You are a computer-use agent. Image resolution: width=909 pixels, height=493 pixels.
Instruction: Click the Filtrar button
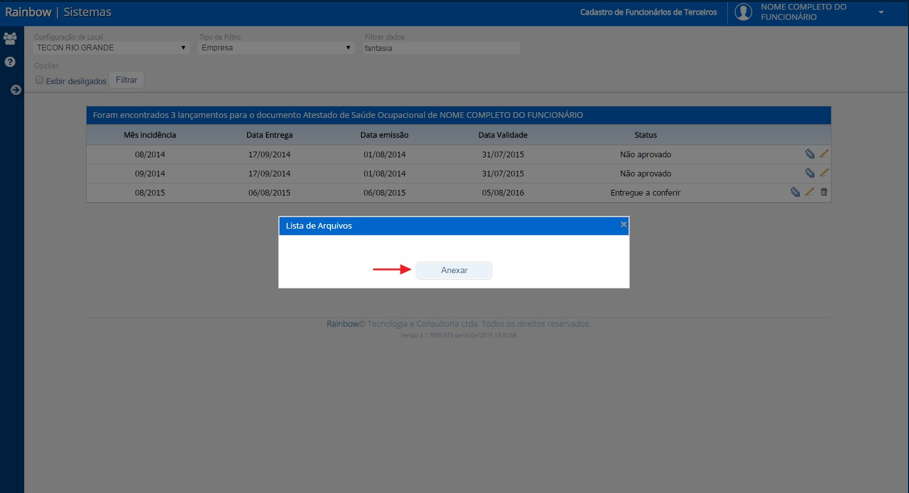click(x=126, y=80)
